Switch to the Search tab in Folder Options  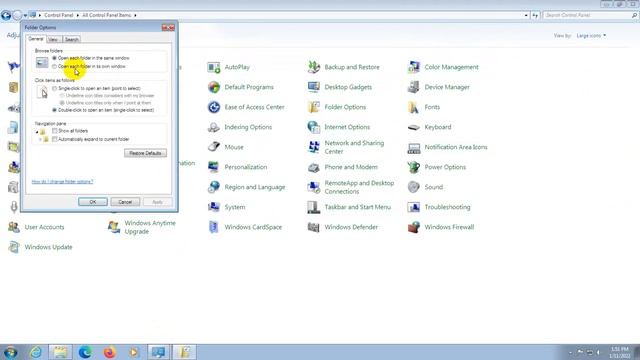coord(71,40)
